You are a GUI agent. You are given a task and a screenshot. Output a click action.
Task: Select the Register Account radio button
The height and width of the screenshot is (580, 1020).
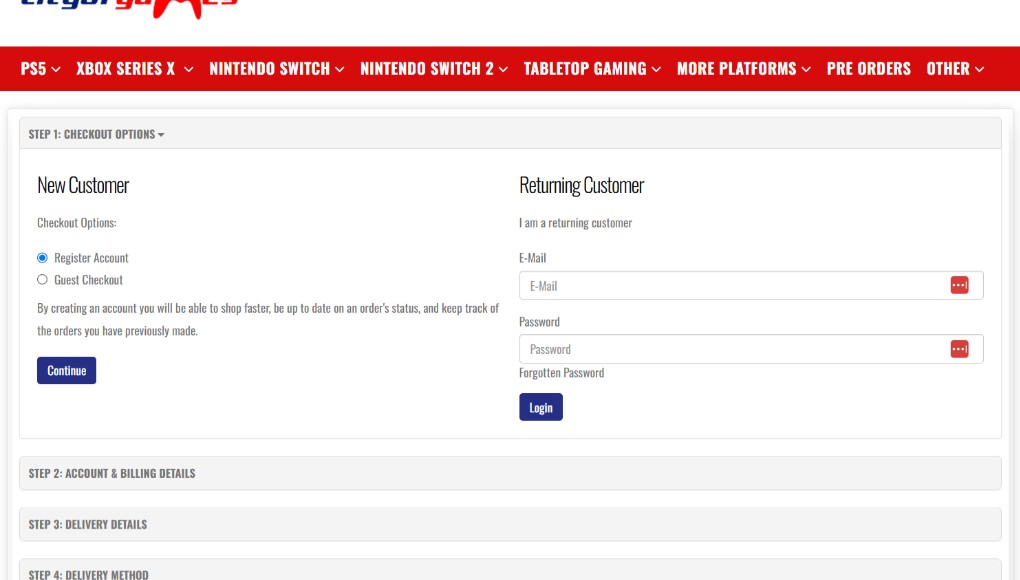click(x=42, y=258)
